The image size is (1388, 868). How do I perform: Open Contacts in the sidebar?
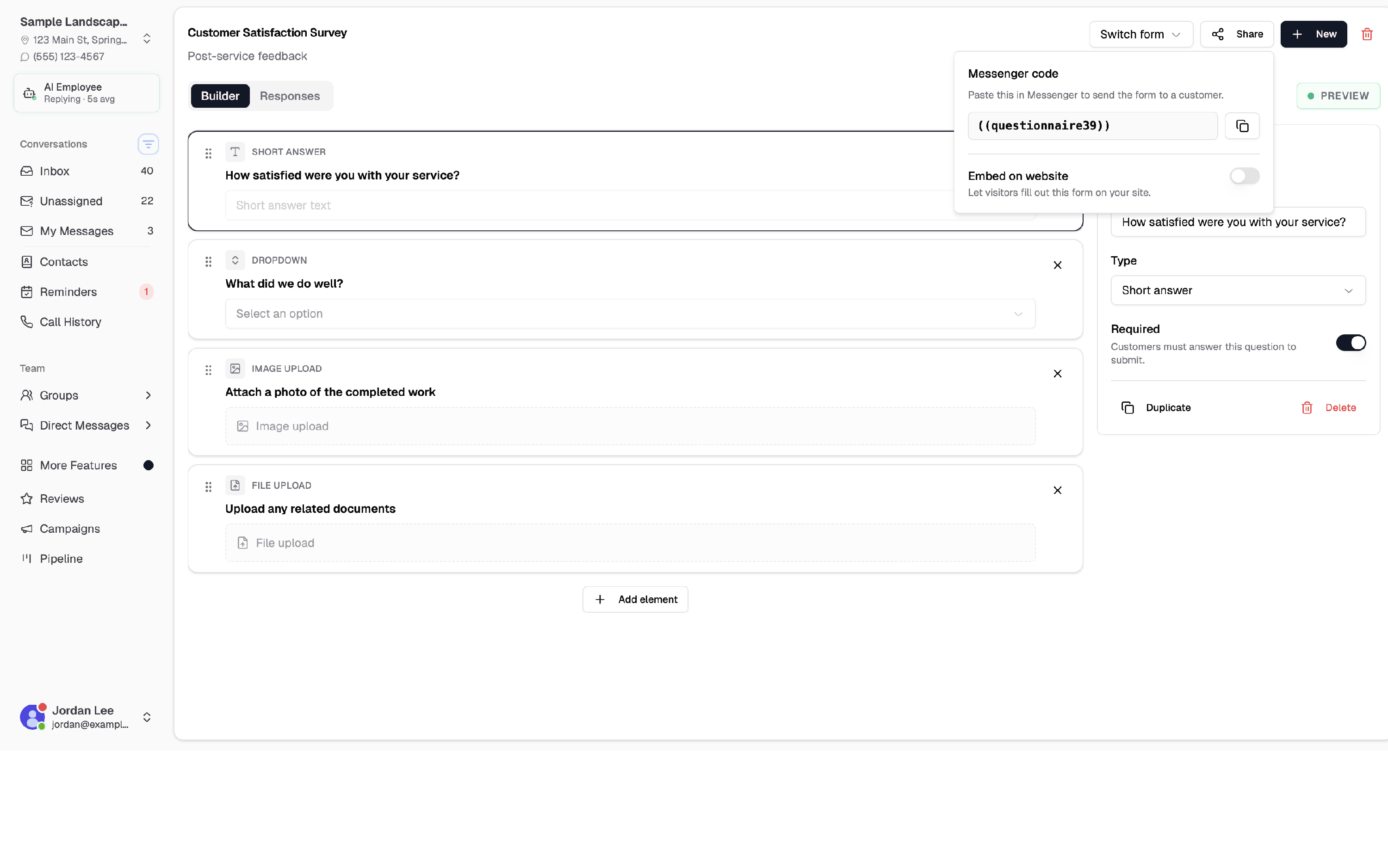click(87, 262)
